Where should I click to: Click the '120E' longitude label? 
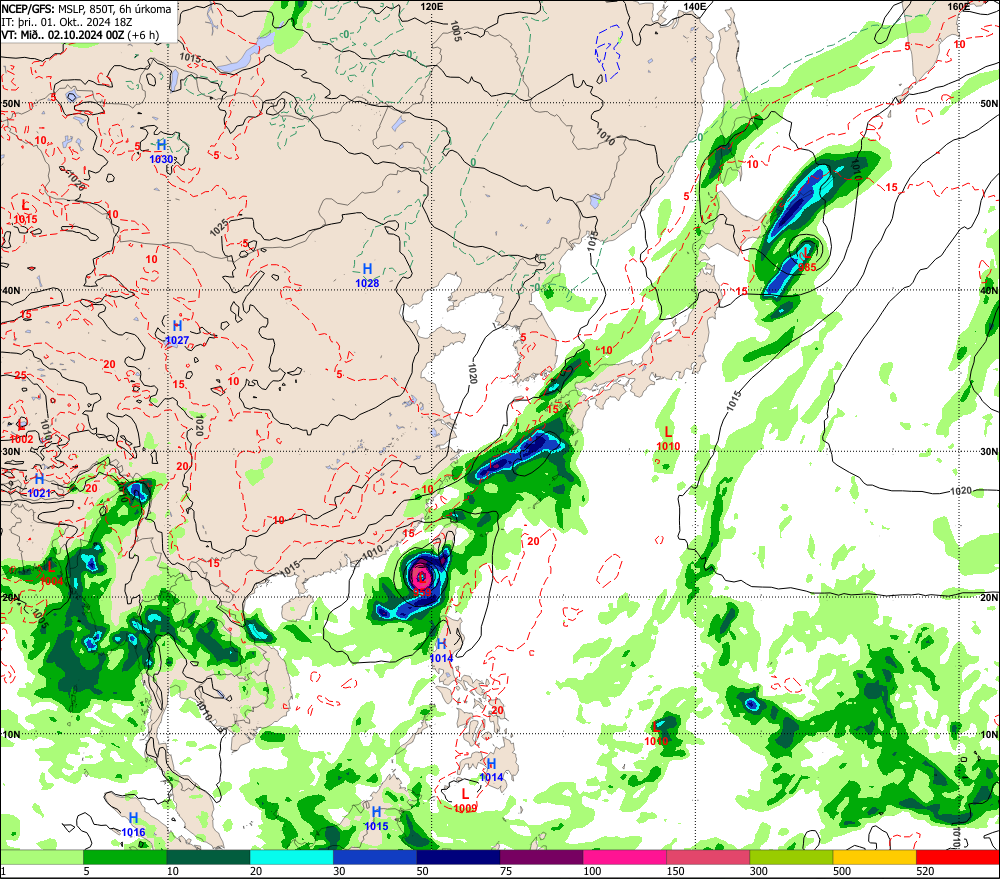pos(432,6)
